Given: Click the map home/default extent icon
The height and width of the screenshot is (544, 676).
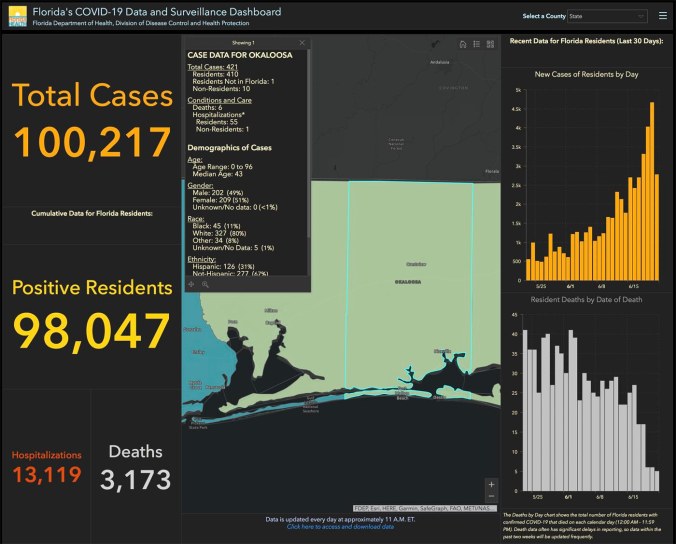Looking at the screenshot, I should [x=462, y=44].
